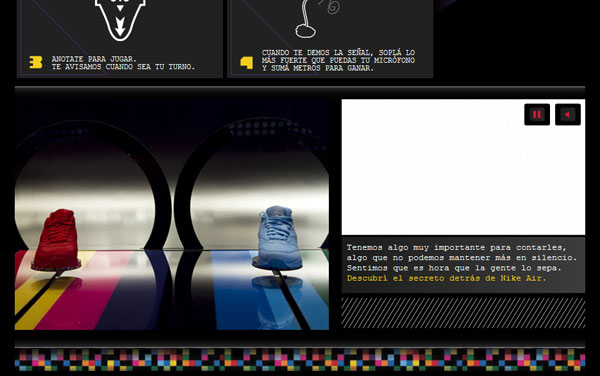Open the 'Descubrí el secreto detrás de Nike Air' link
The image size is (600, 376).
(446, 278)
